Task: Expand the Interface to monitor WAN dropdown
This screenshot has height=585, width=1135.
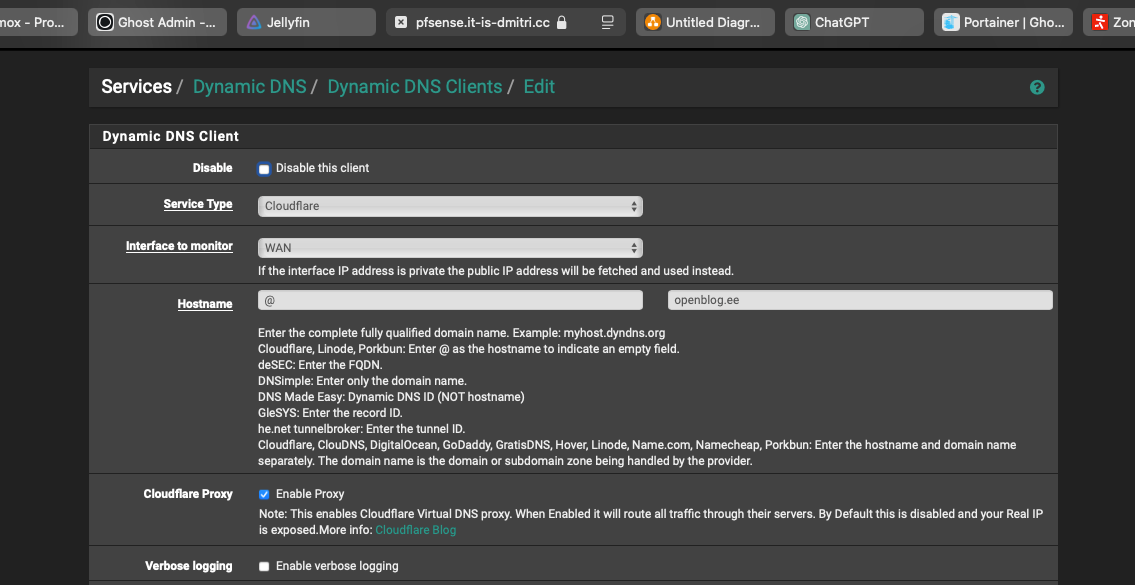Action: pos(450,248)
